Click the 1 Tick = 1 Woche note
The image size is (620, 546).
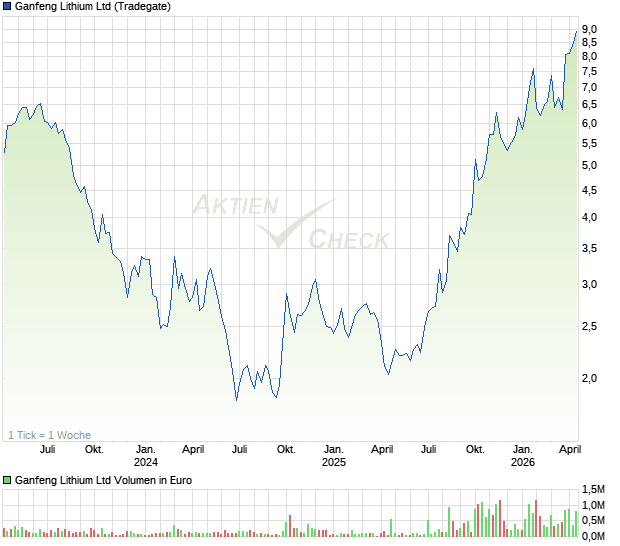pyautogui.click(x=49, y=435)
